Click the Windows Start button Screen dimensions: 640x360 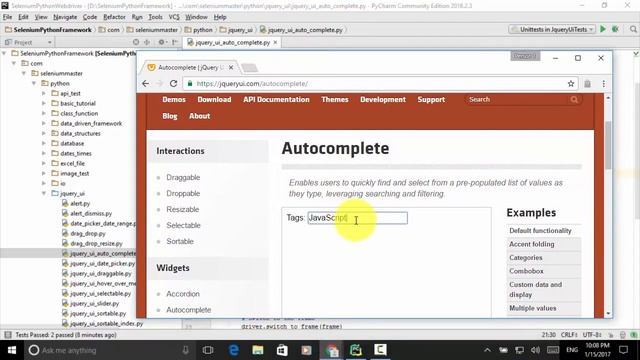pos(11,350)
